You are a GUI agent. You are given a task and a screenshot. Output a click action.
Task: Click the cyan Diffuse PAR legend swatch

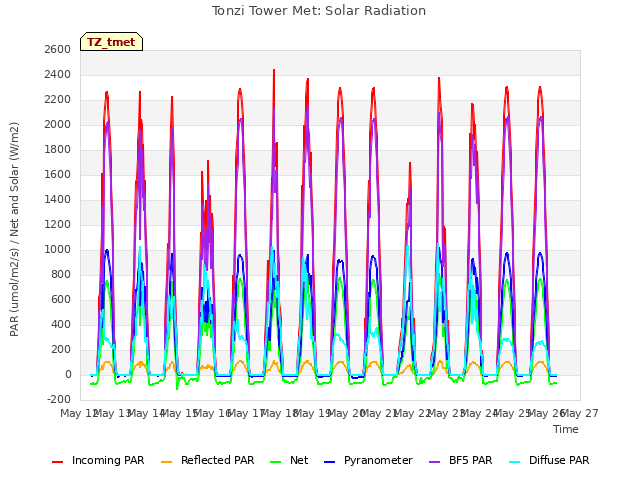point(515,462)
